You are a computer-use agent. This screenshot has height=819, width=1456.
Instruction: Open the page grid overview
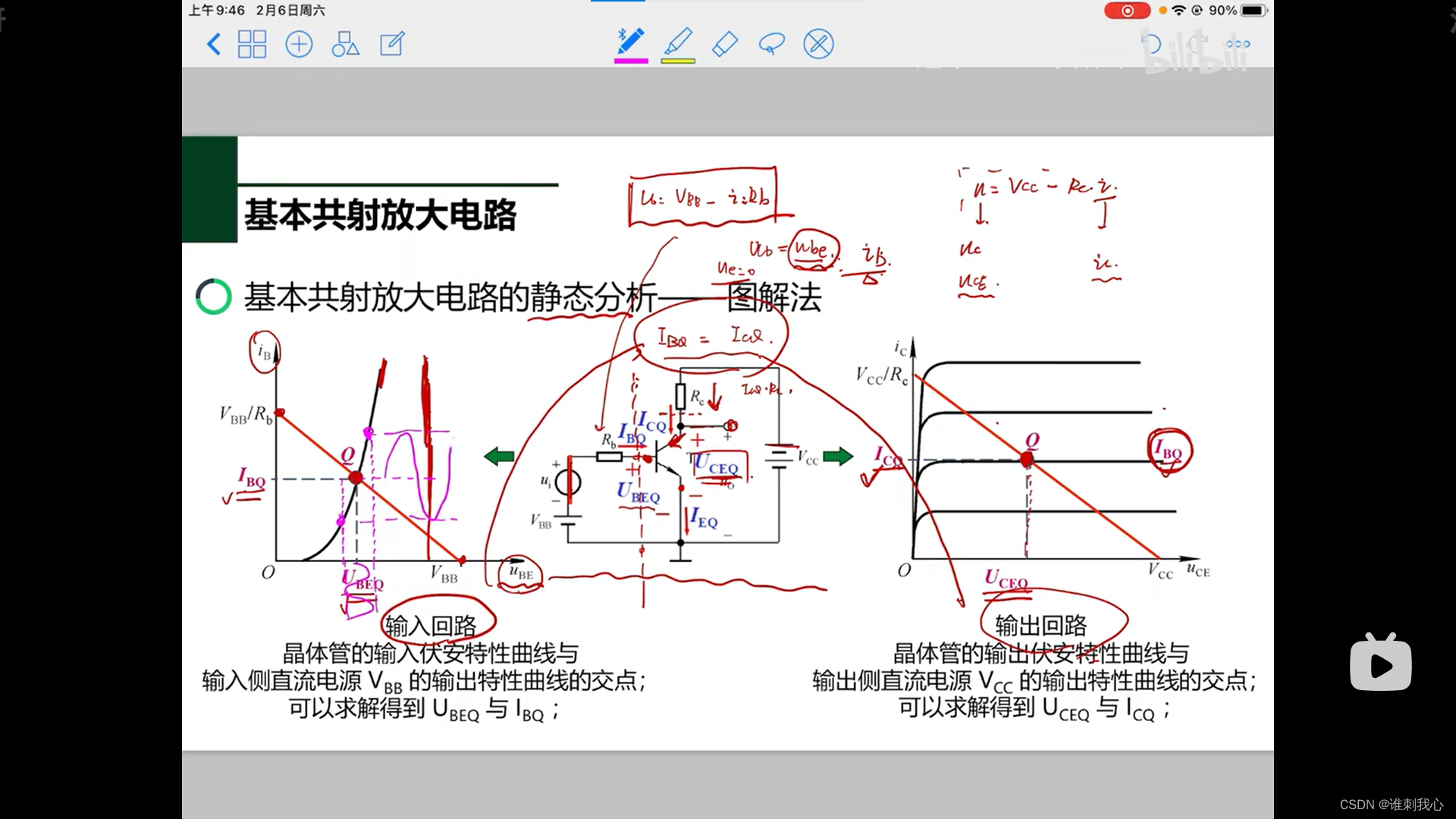tap(252, 44)
